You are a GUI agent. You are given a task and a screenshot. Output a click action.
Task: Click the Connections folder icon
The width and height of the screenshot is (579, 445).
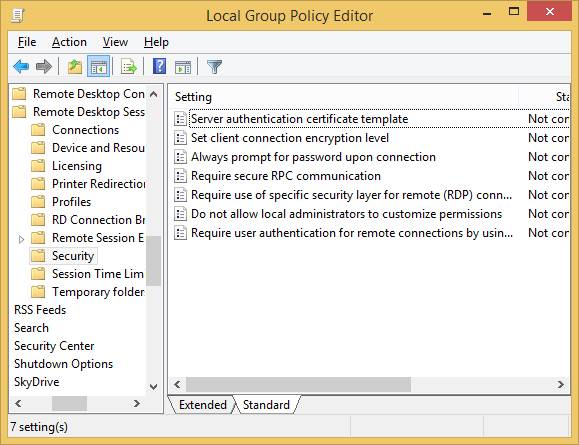(x=38, y=130)
